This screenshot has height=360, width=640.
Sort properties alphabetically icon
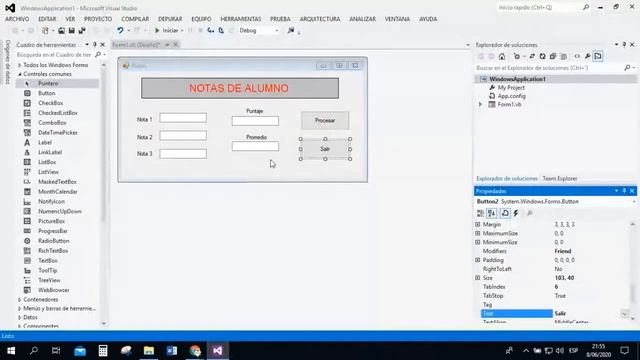click(x=491, y=213)
